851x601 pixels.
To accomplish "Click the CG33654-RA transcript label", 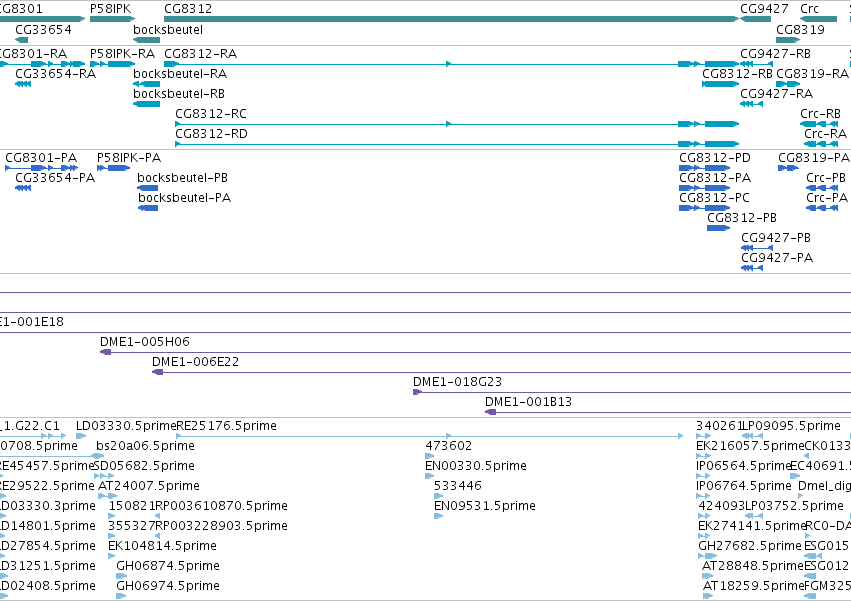I will [x=55, y=74].
